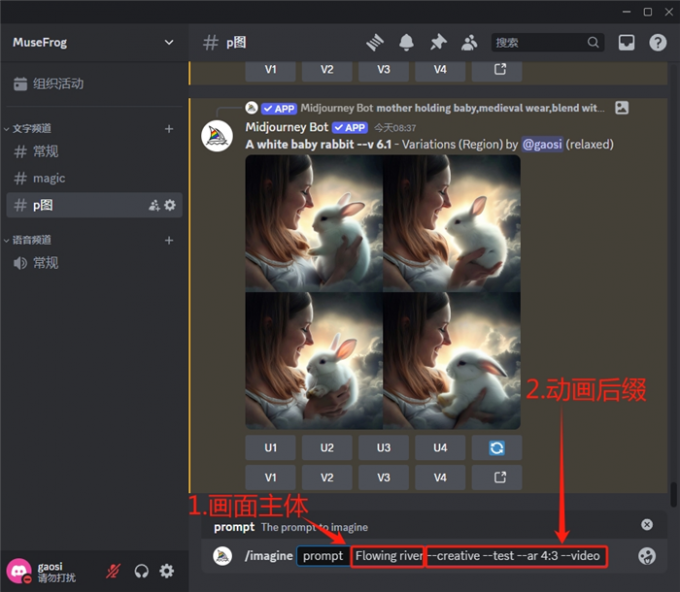
Task: Click V4 in the top message row
Action: 440,70
